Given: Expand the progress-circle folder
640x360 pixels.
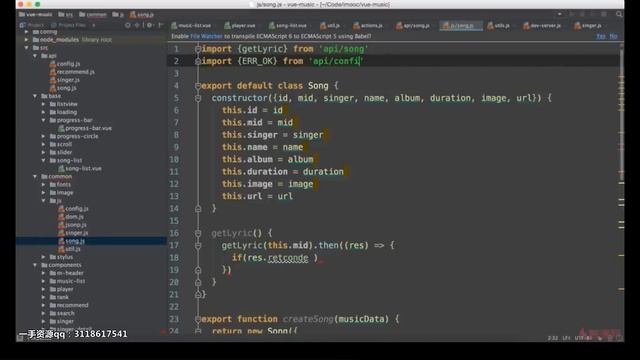Looking at the screenshot, I should coord(44,136).
